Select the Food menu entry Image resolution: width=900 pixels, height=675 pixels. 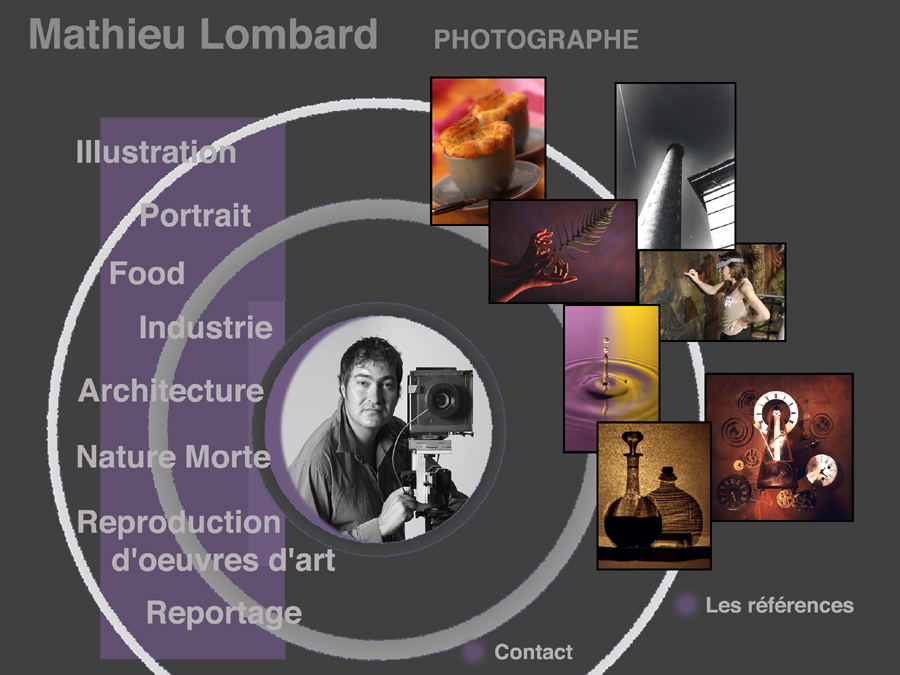147,273
